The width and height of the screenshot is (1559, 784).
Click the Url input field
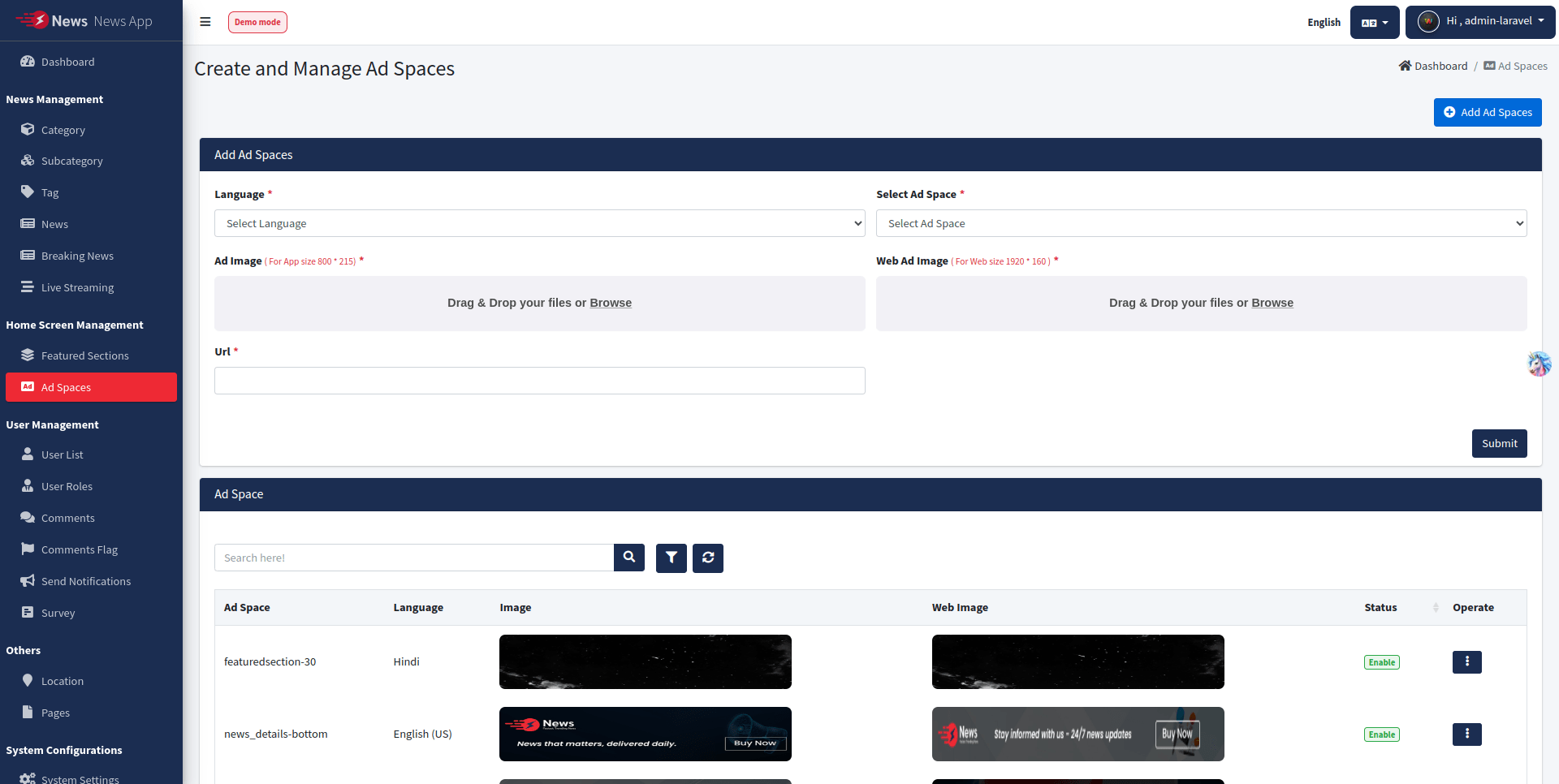[539, 381]
